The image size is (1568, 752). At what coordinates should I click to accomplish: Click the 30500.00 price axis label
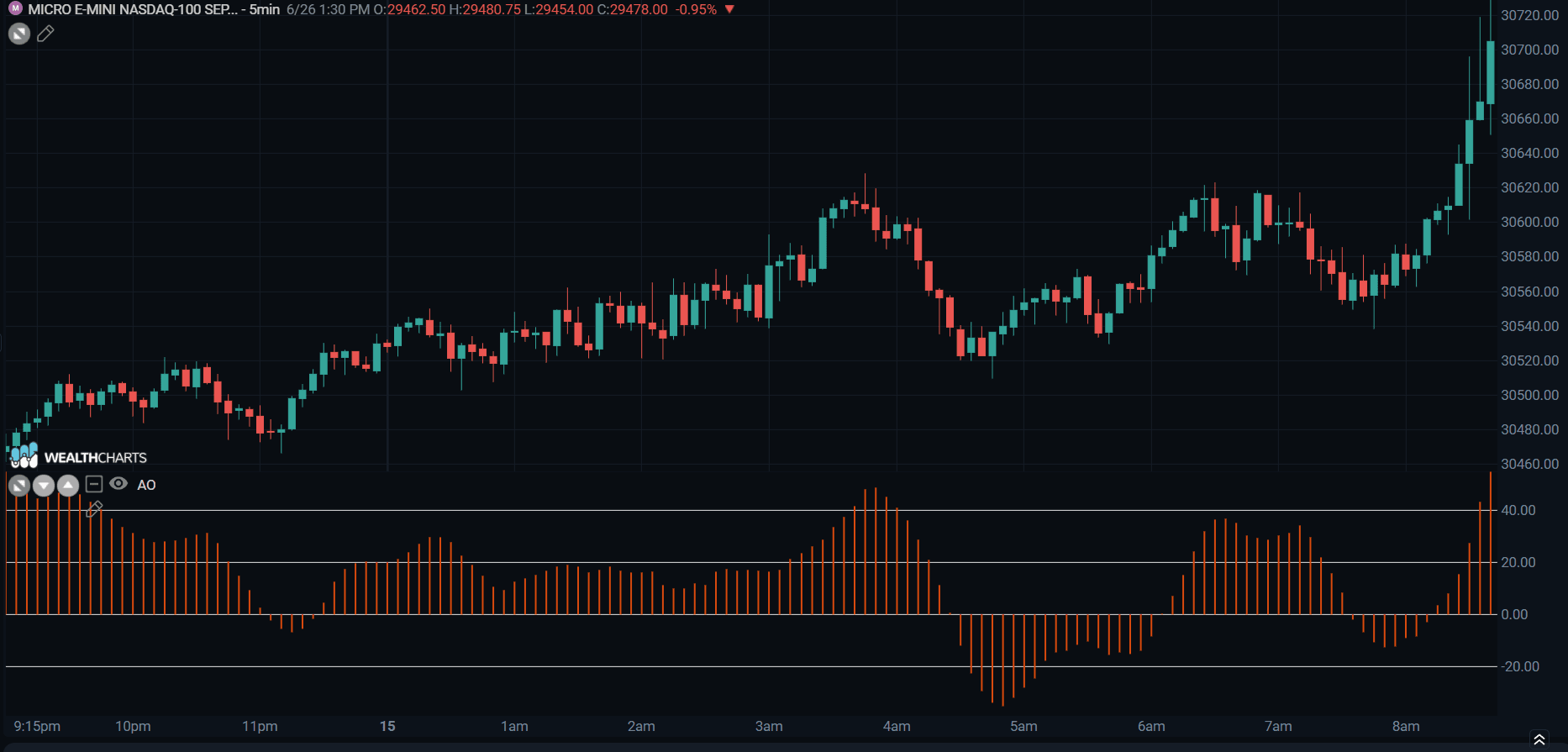tap(1529, 395)
